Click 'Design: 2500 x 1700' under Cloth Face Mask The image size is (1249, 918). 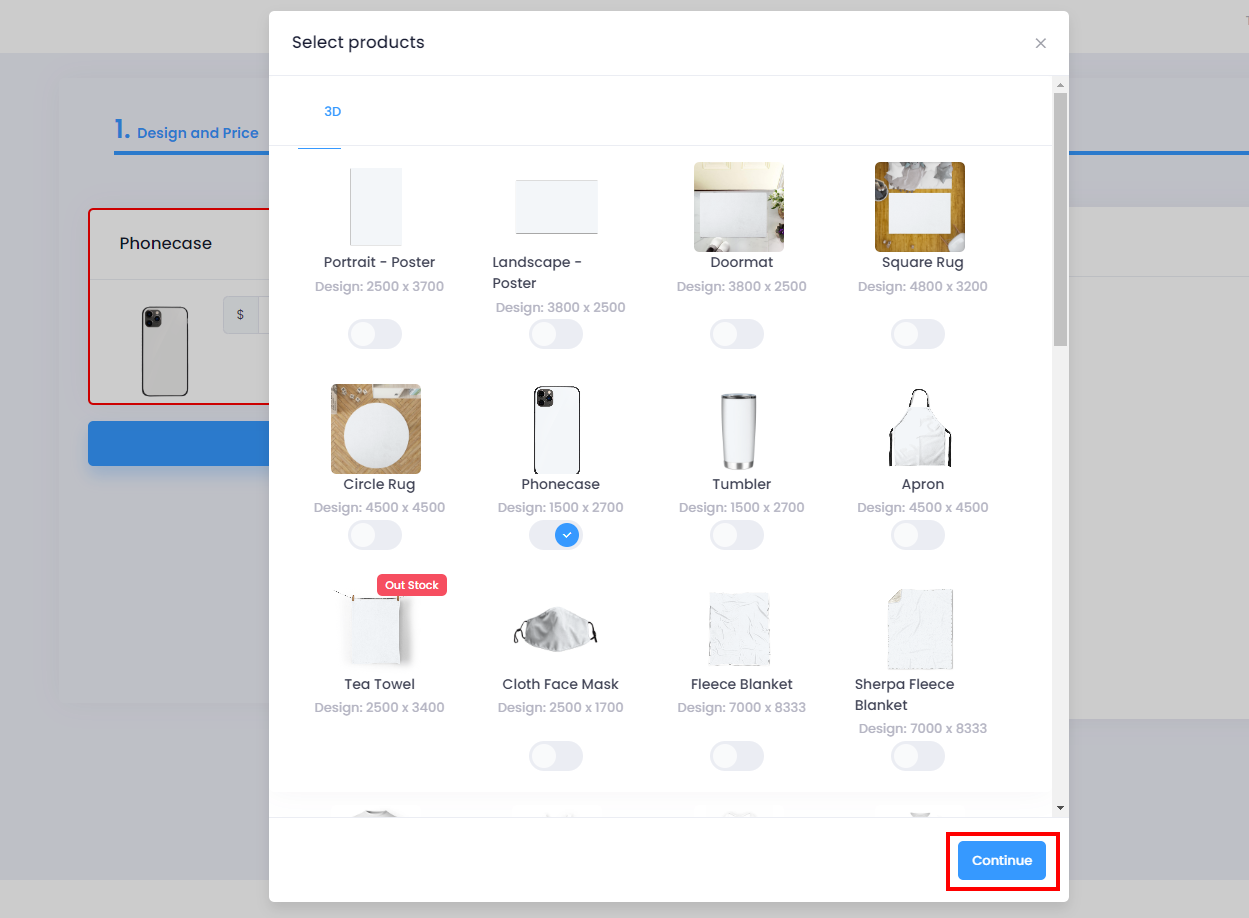pyautogui.click(x=560, y=707)
